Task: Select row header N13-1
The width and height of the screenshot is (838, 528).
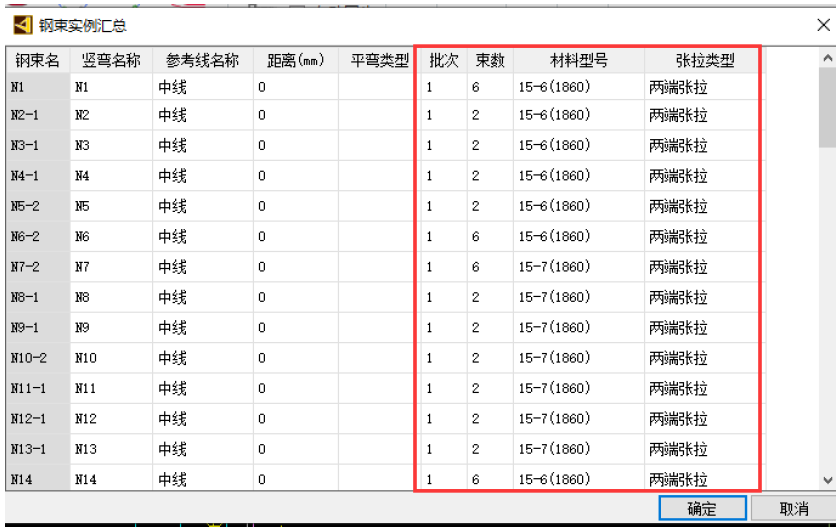Action: coord(37,449)
